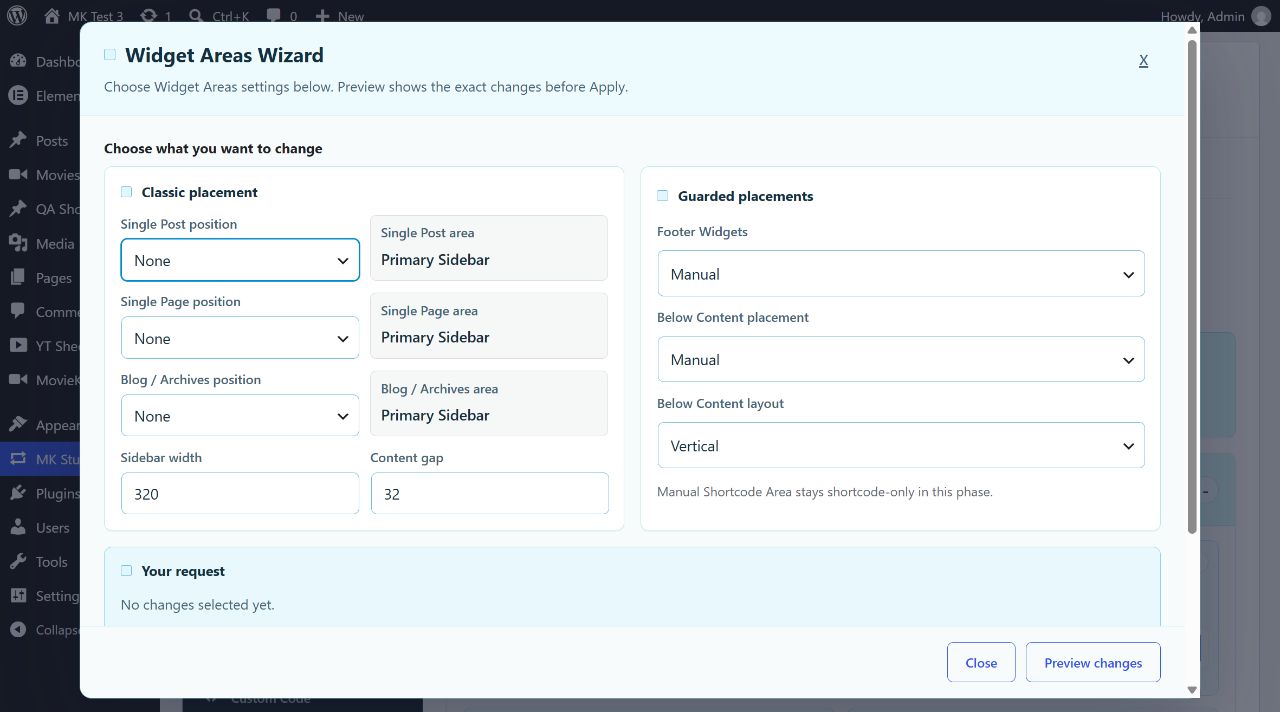Open the Media library icon

click(x=18, y=243)
